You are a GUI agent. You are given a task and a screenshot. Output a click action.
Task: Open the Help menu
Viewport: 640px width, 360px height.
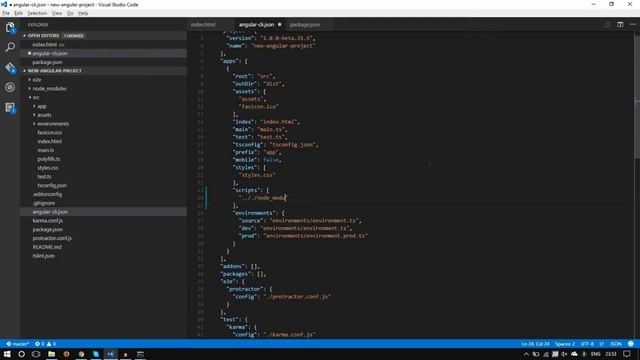pos(83,13)
